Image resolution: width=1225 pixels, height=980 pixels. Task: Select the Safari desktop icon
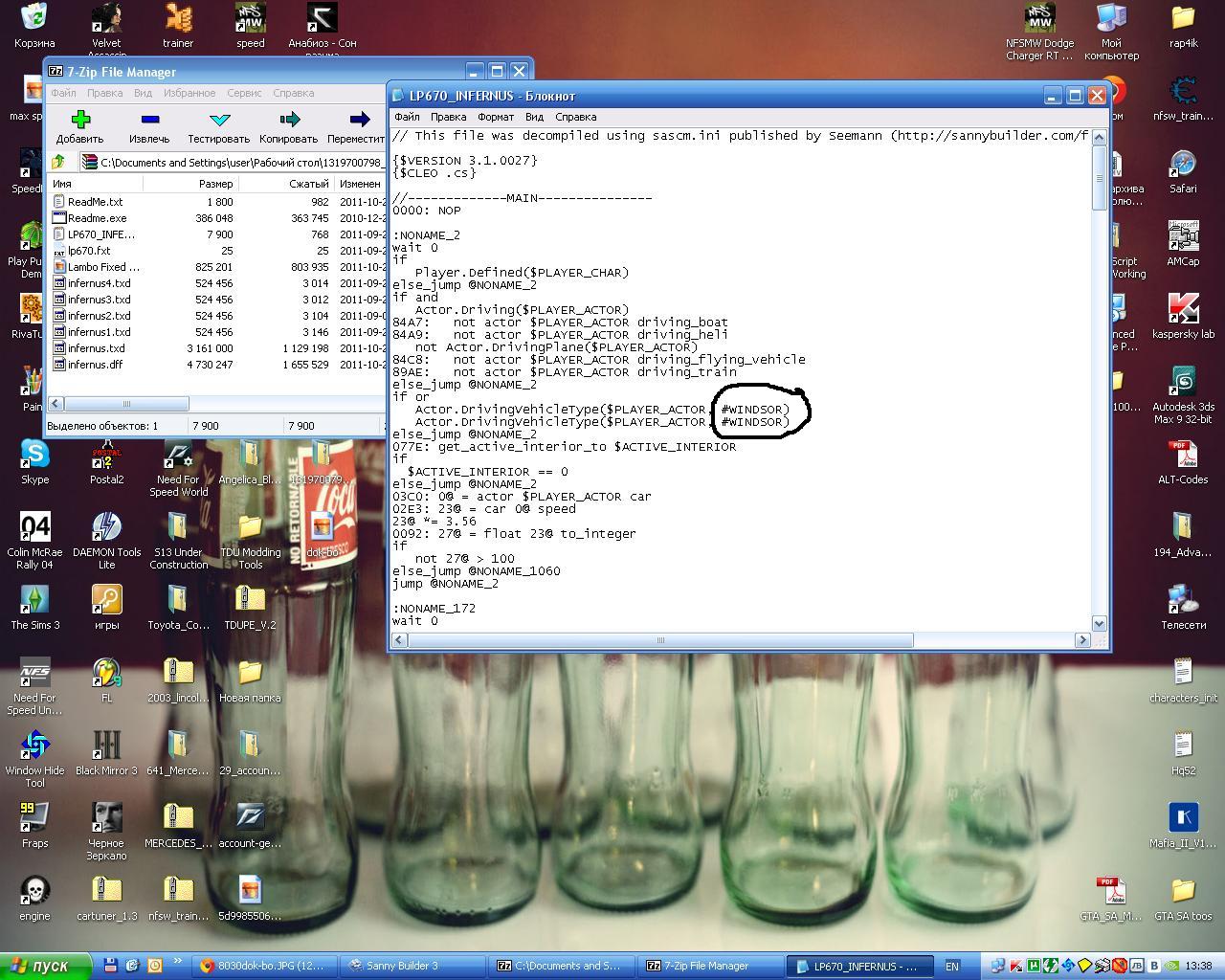click(1183, 171)
